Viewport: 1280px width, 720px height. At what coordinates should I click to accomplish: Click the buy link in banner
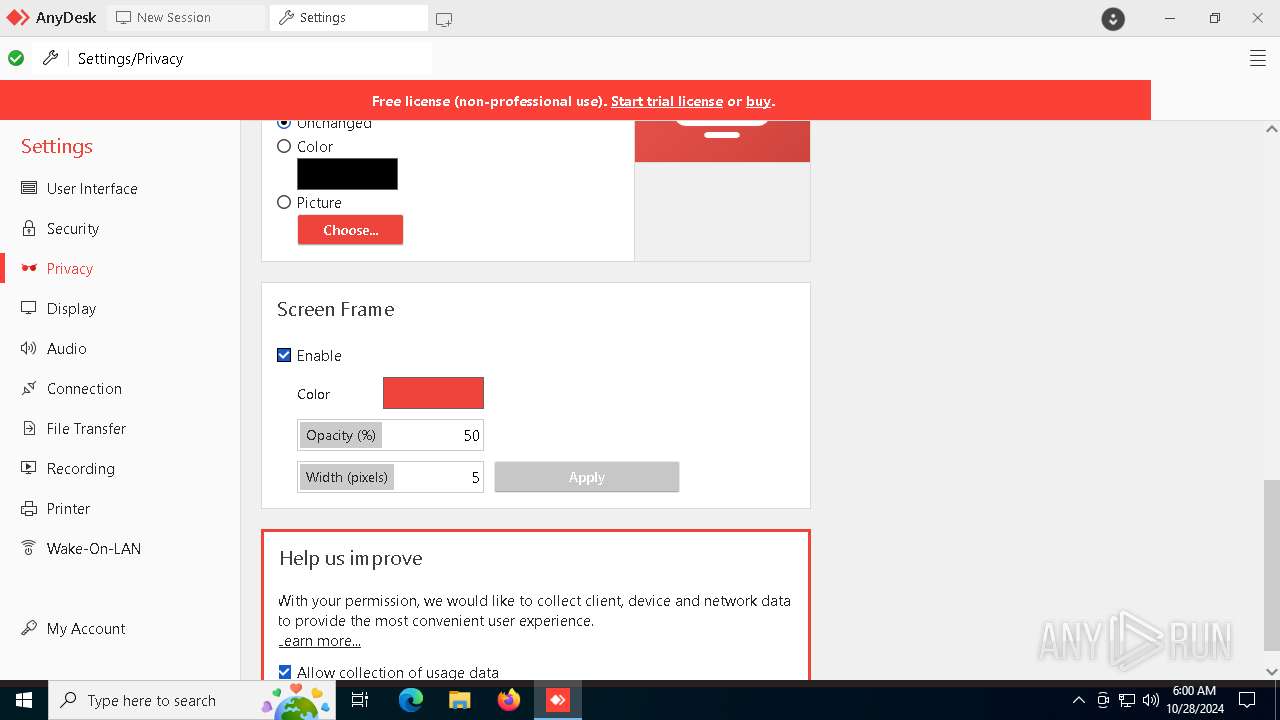(x=759, y=101)
